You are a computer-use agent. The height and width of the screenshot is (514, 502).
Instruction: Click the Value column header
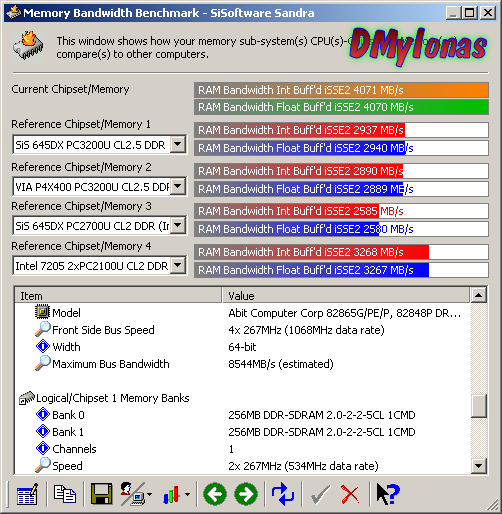click(x=346, y=295)
